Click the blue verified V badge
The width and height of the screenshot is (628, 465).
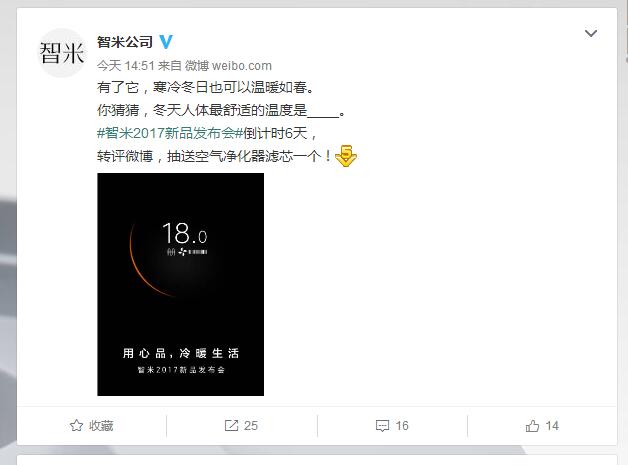pos(166,42)
